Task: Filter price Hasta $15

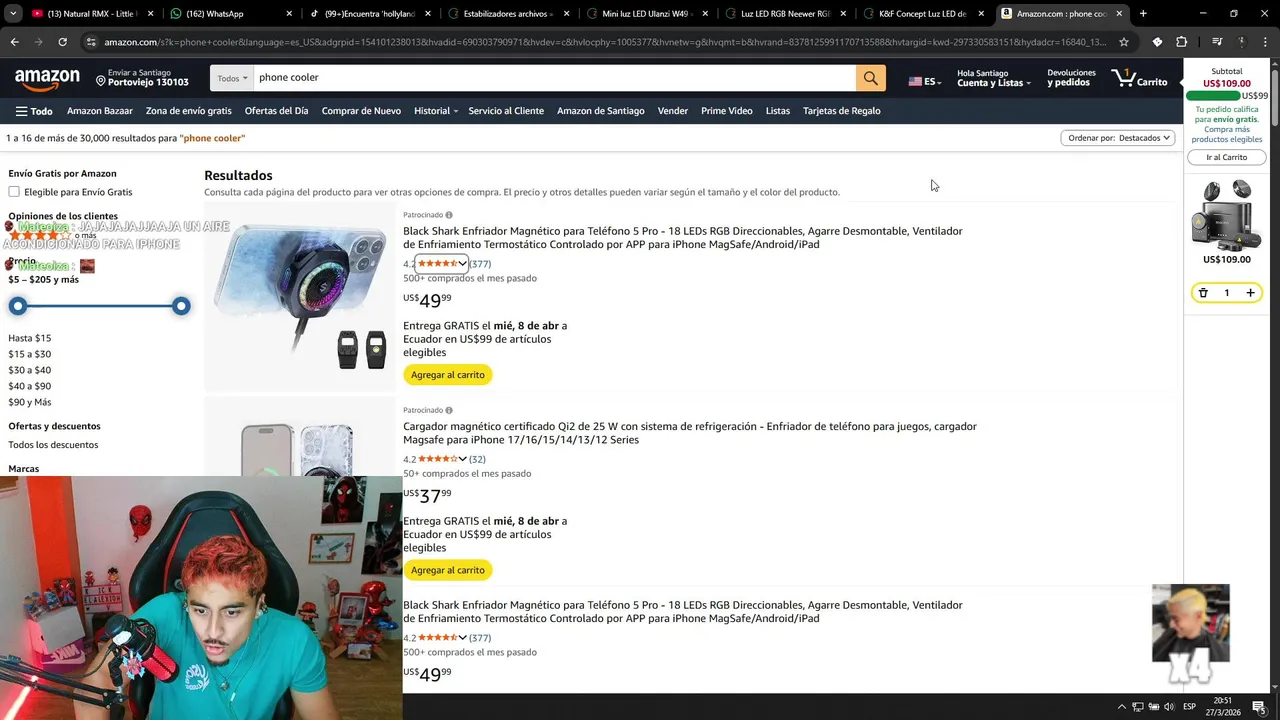Action: click(x=30, y=338)
